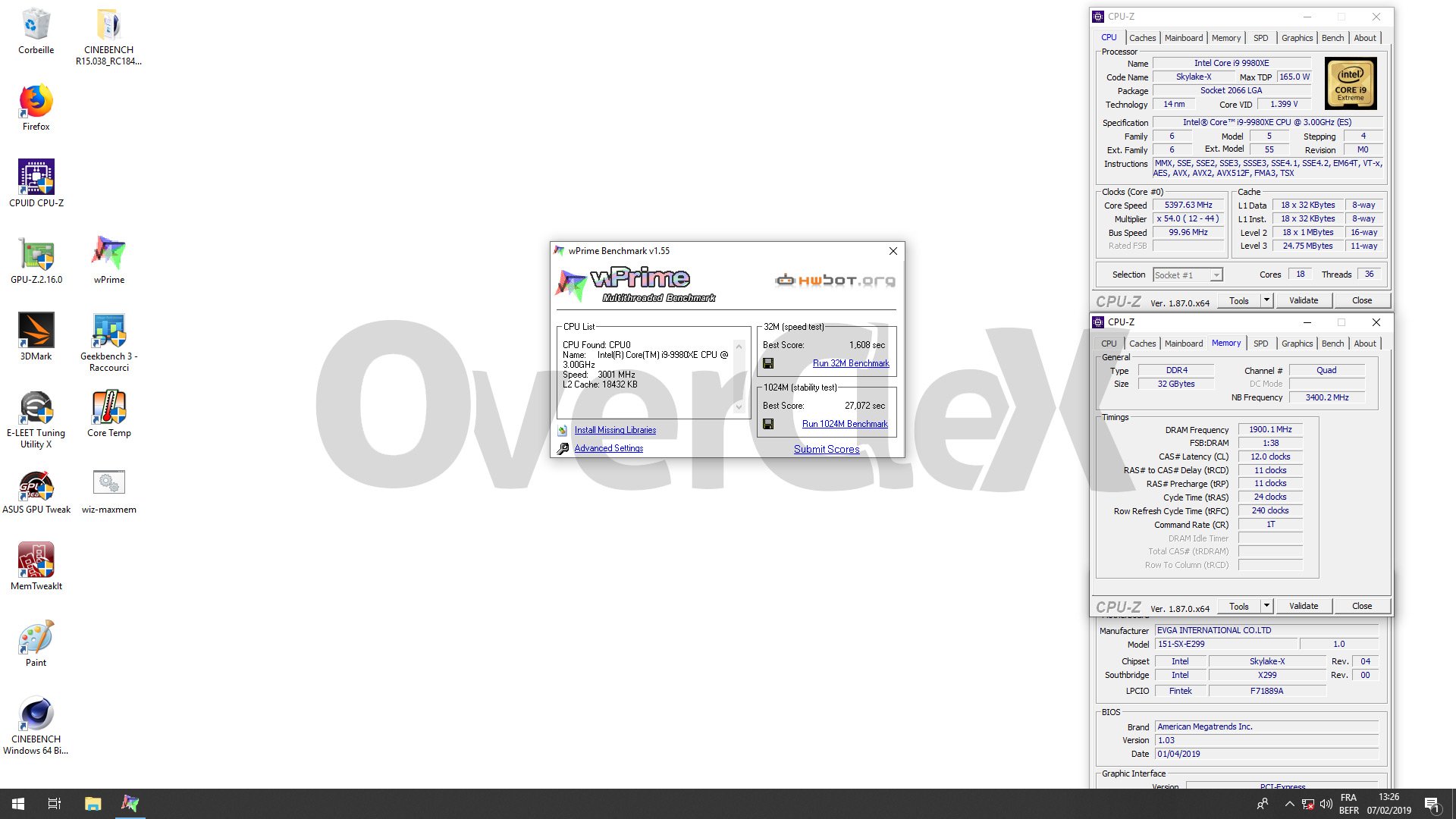Click the DRAM Frequency value 1900.1 MHz
Image resolution: width=1456 pixels, height=819 pixels.
[1270, 430]
